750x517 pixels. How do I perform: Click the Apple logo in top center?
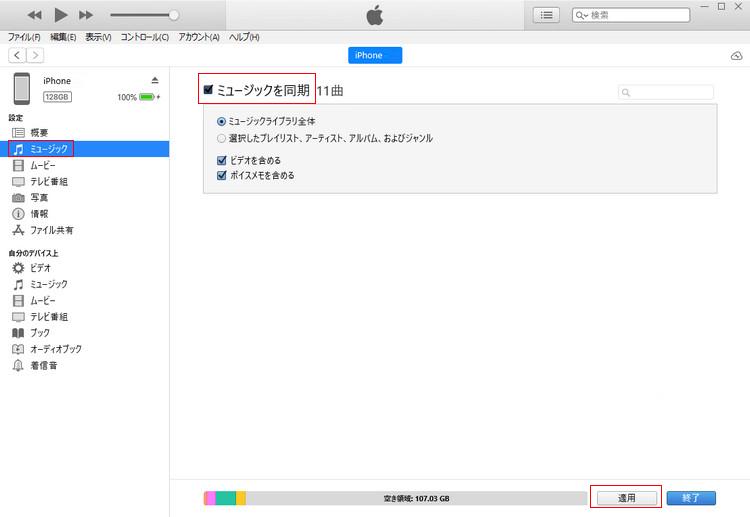point(375,15)
